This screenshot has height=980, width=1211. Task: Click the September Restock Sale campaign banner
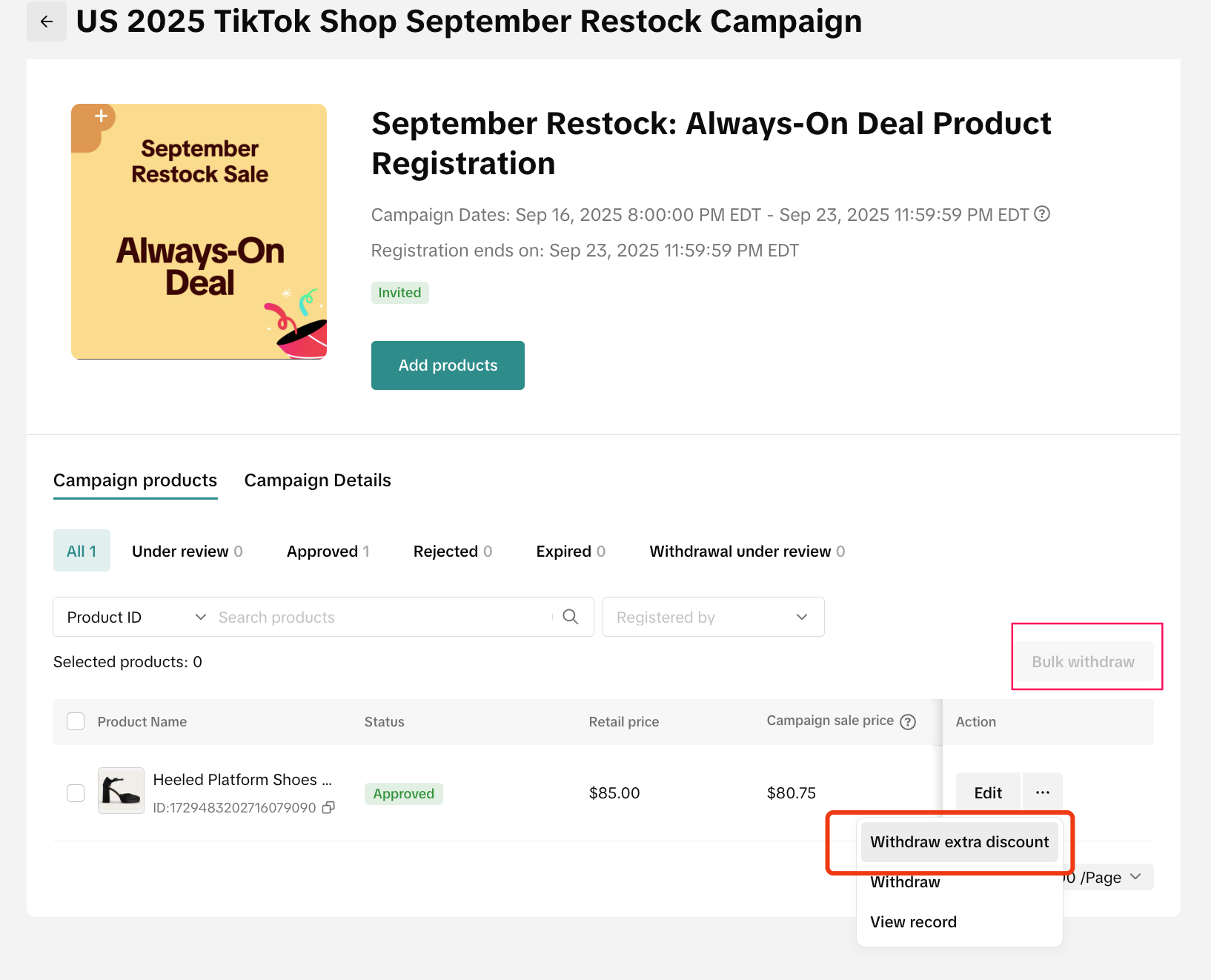199,231
